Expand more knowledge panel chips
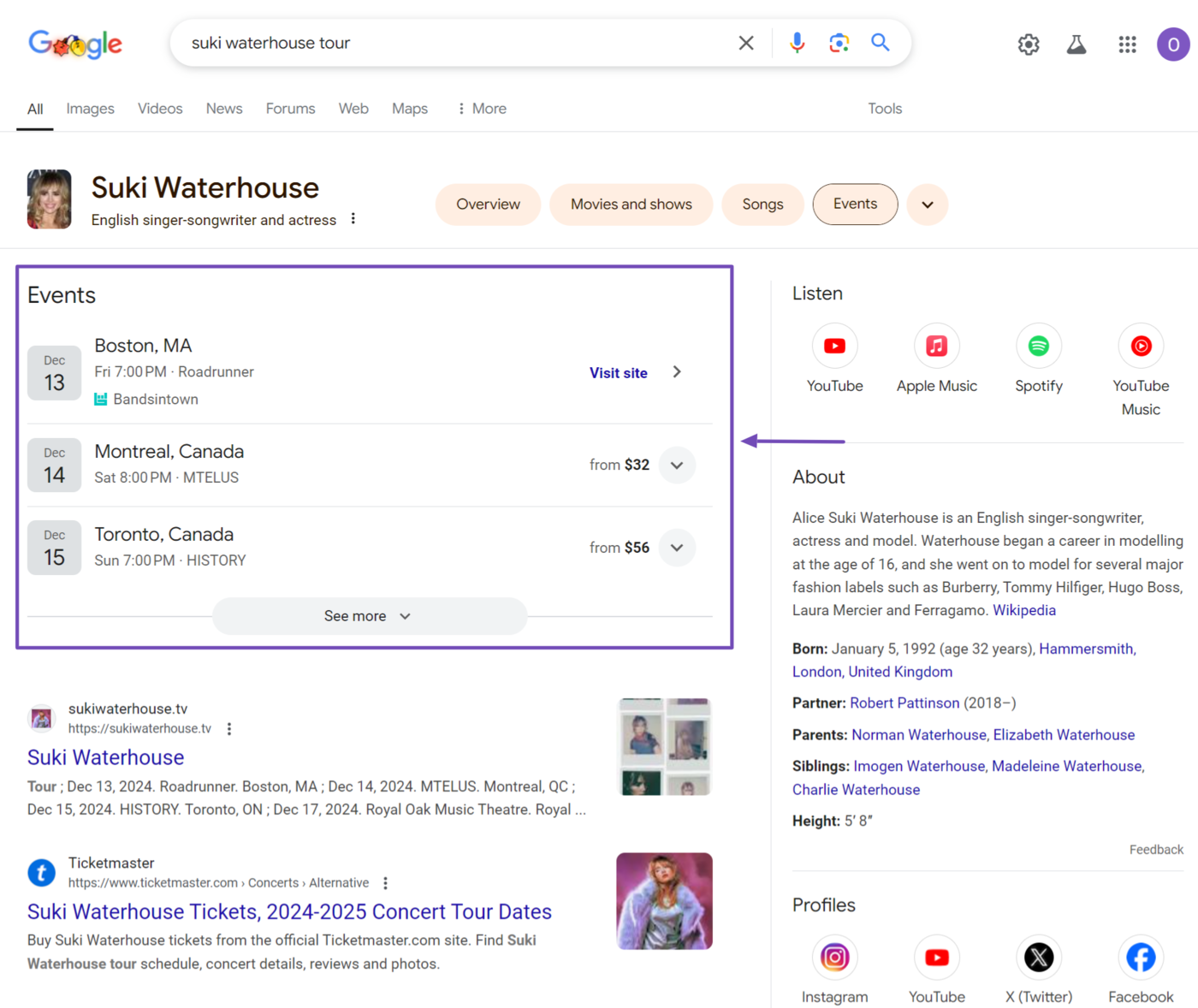The width and height of the screenshot is (1198, 1008). point(928,205)
